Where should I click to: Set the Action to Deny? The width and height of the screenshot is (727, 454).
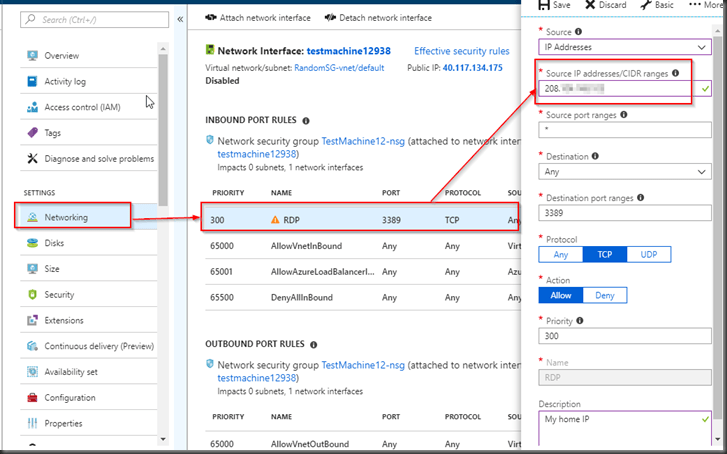click(604, 295)
